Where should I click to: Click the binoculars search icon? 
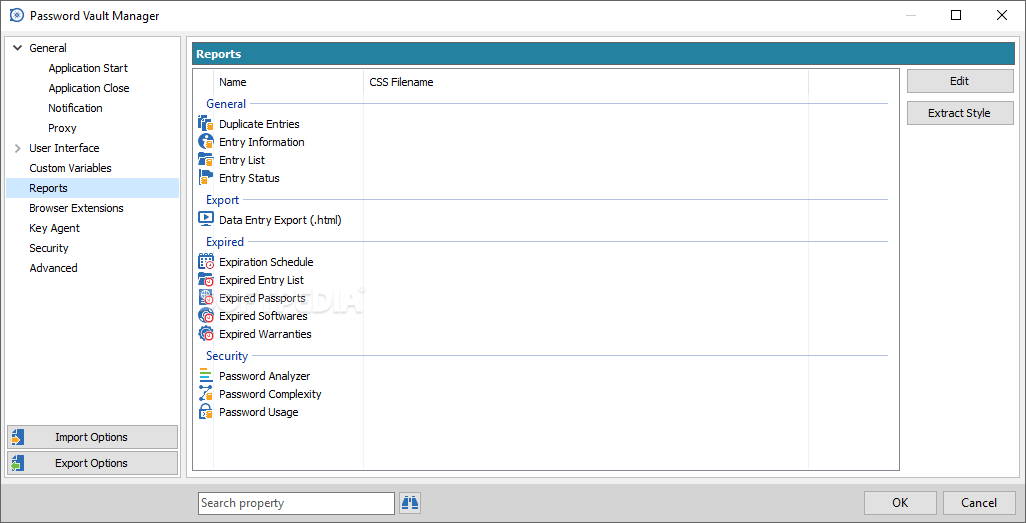point(410,503)
